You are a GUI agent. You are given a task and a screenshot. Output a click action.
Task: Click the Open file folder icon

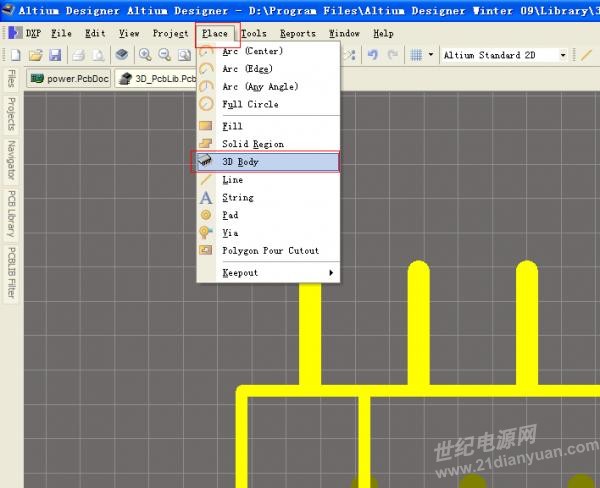click(36, 55)
